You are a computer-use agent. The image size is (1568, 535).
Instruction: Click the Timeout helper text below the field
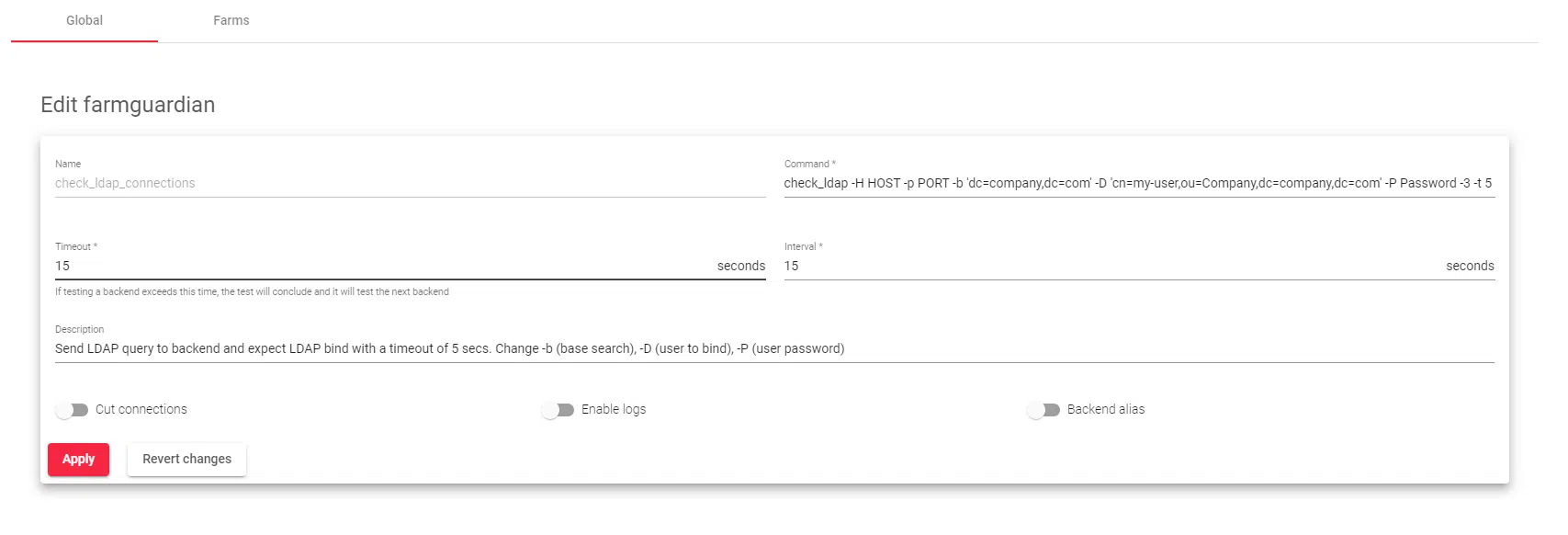[x=252, y=291]
